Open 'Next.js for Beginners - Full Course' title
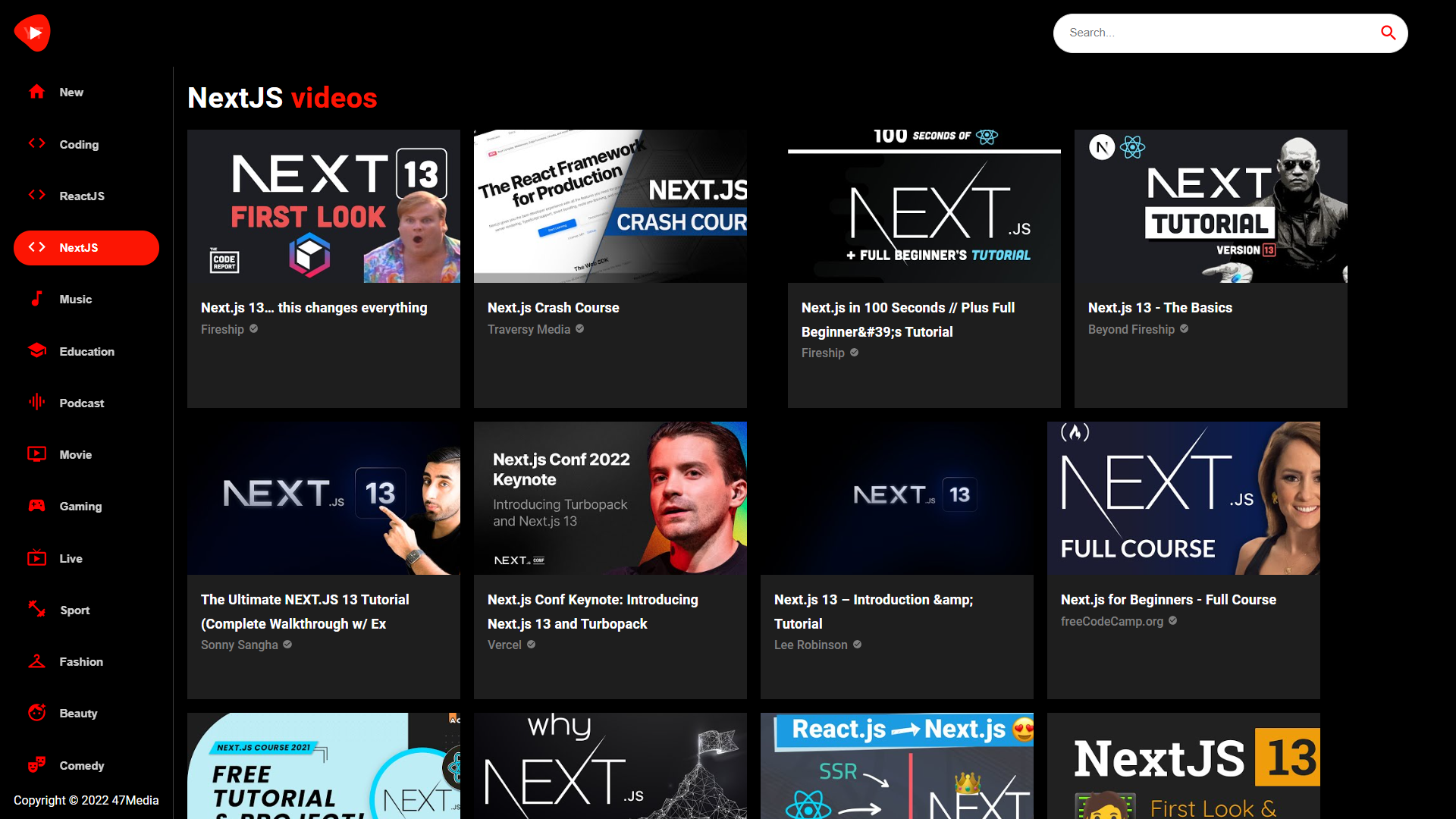The image size is (1456, 819). pyautogui.click(x=1169, y=600)
